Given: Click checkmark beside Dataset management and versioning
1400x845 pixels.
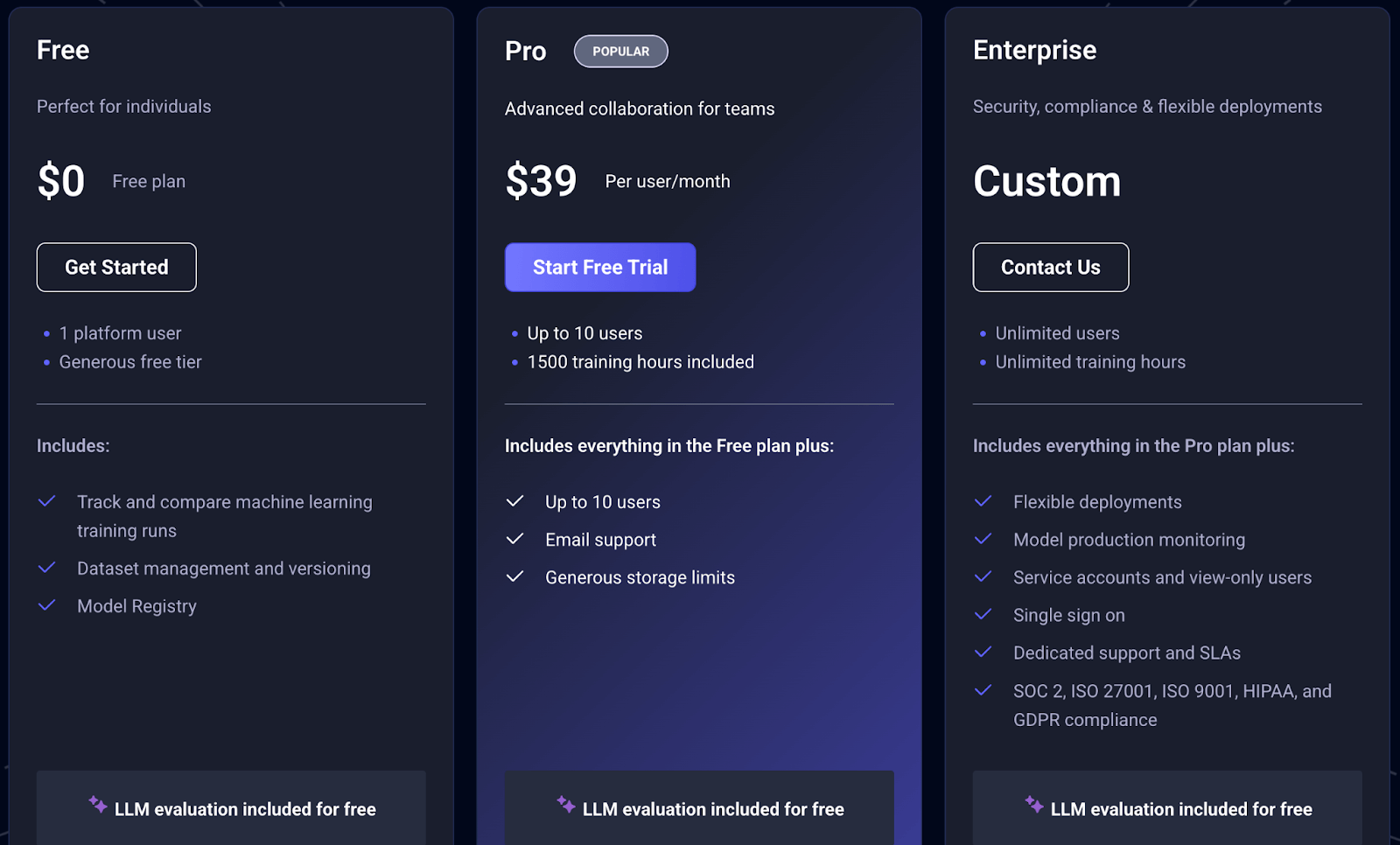Looking at the screenshot, I should 47,568.
